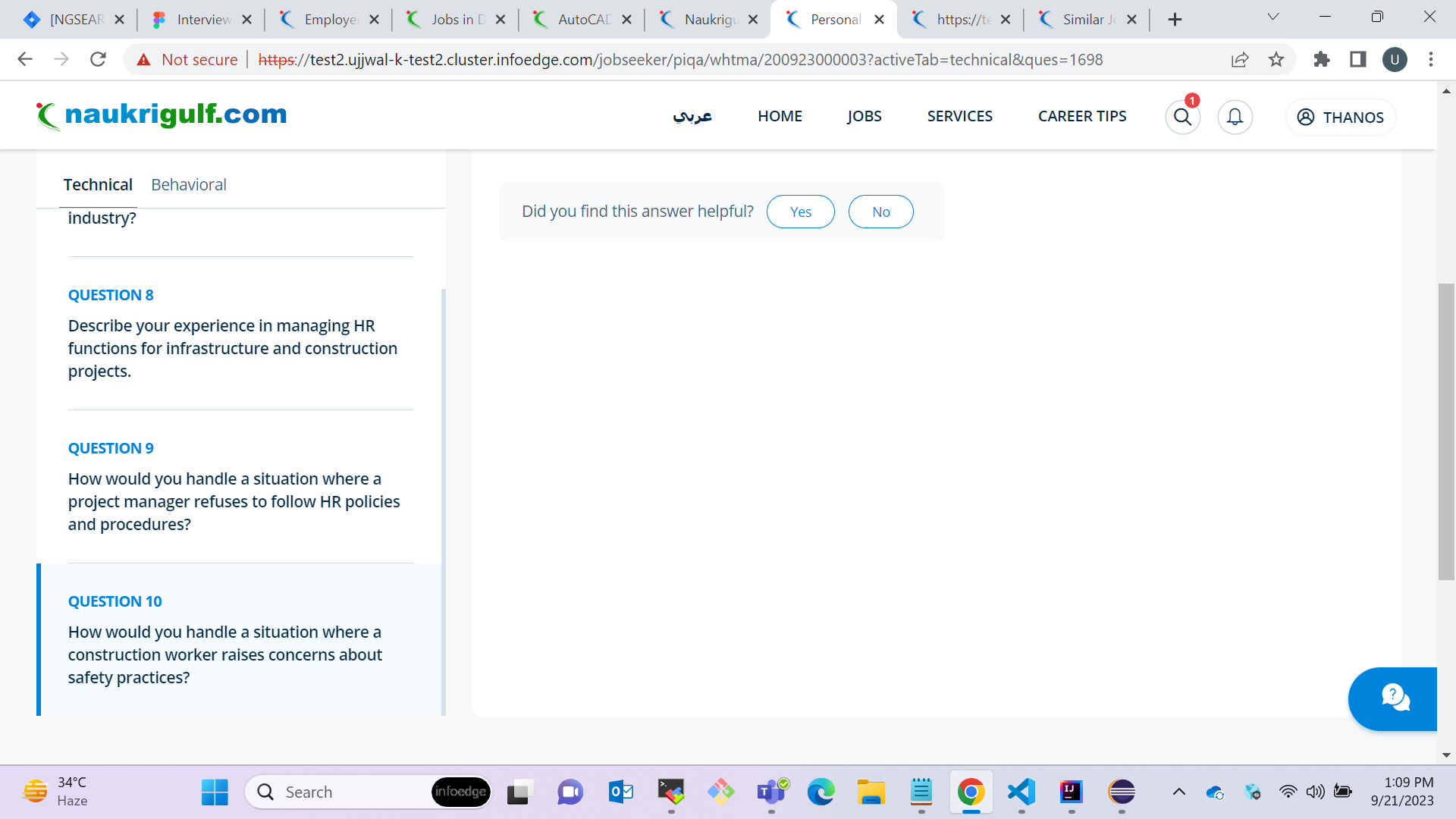The height and width of the screenshot is (819, 1456).
Task: Click No on helpful answer prompt
Action: (x=880, y=211)
